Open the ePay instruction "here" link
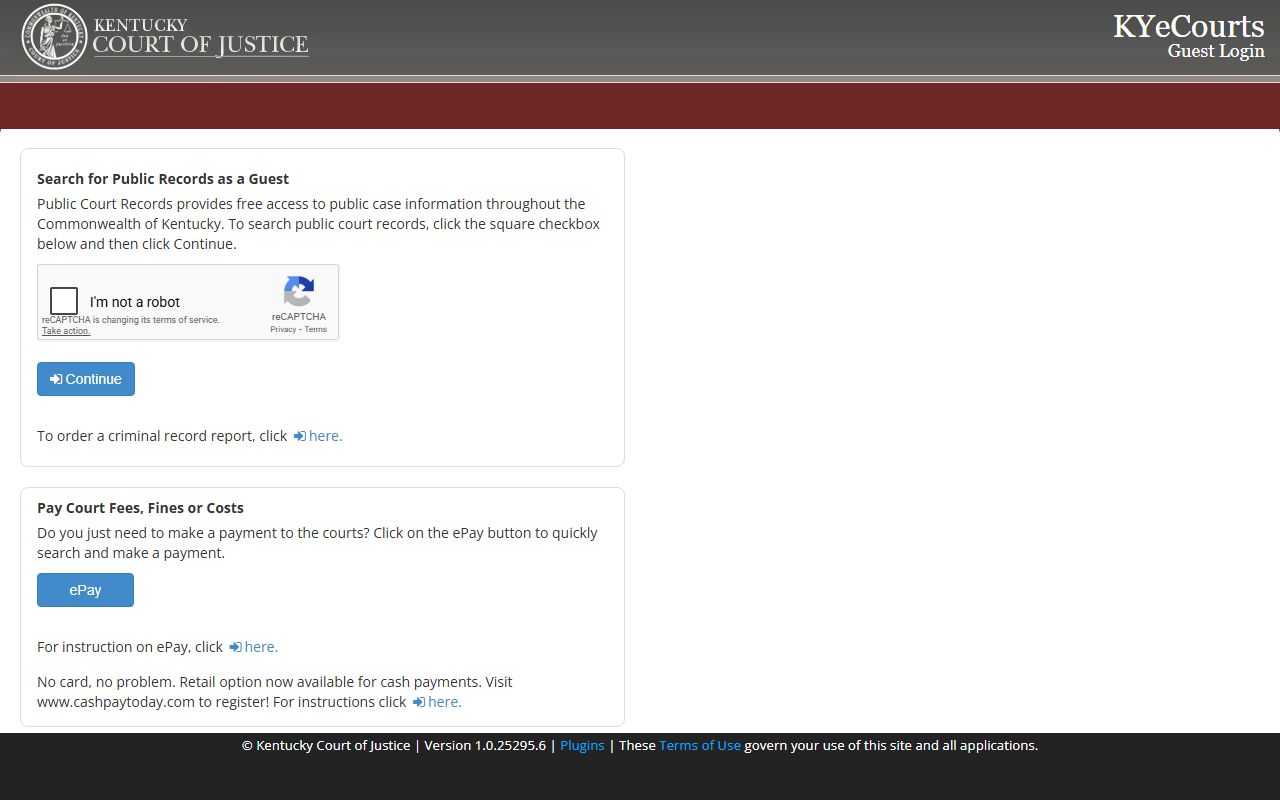 pos(261,647)
